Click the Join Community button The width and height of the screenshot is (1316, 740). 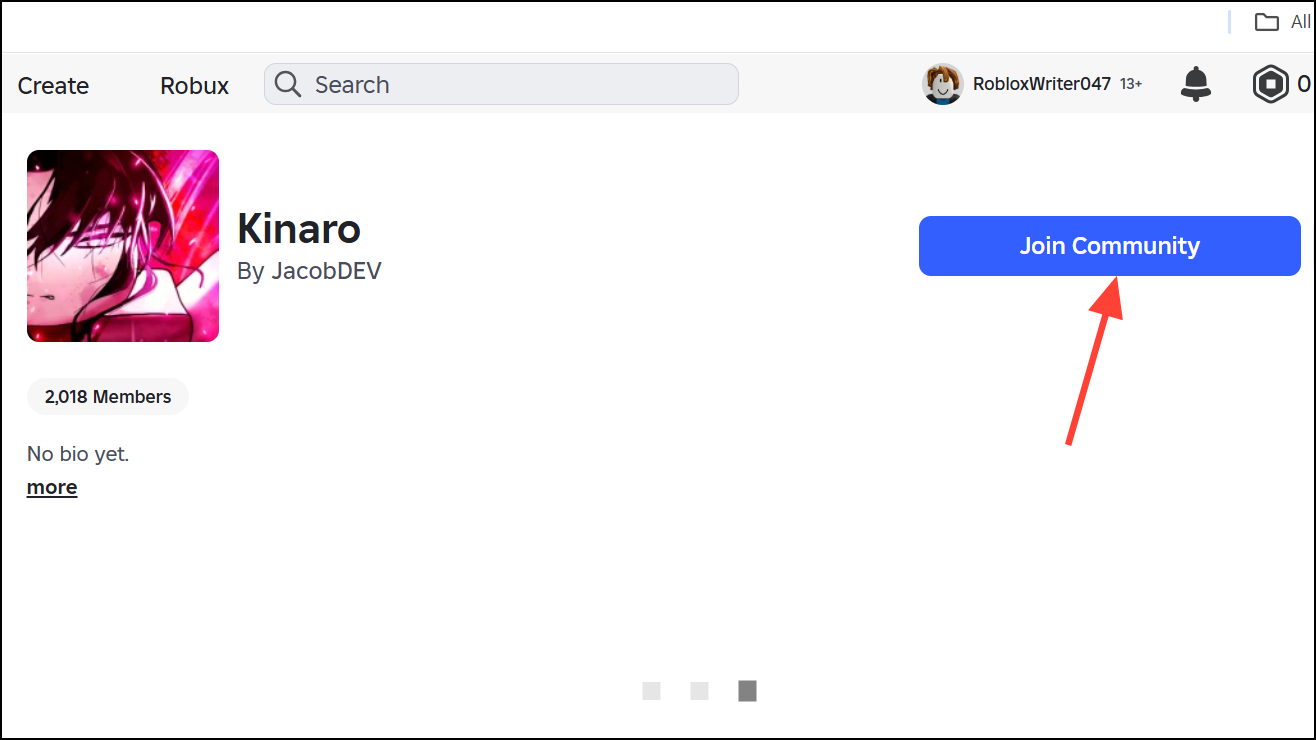[x=1110, y=246]
